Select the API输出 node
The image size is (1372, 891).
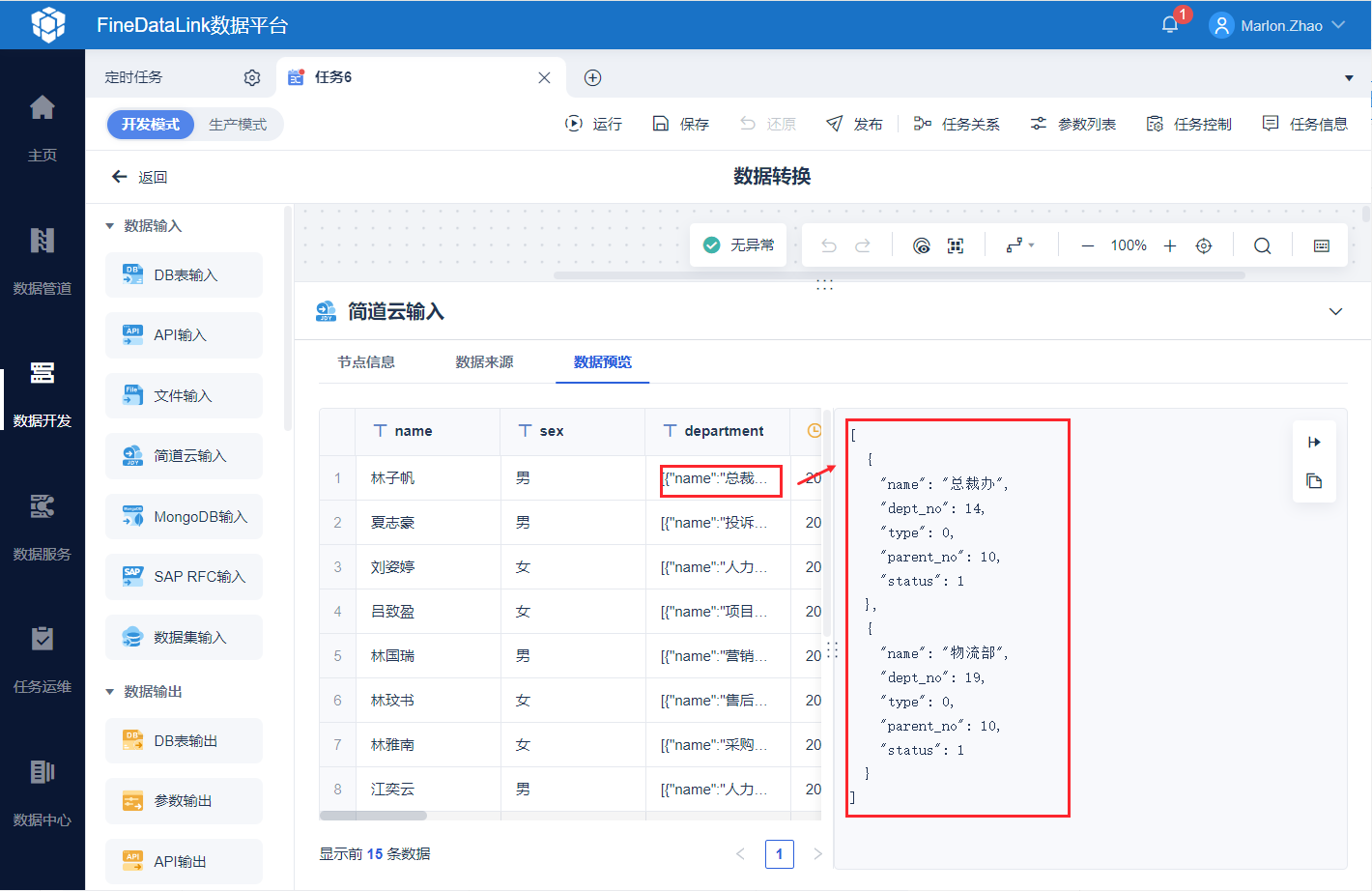pos(184,862)
